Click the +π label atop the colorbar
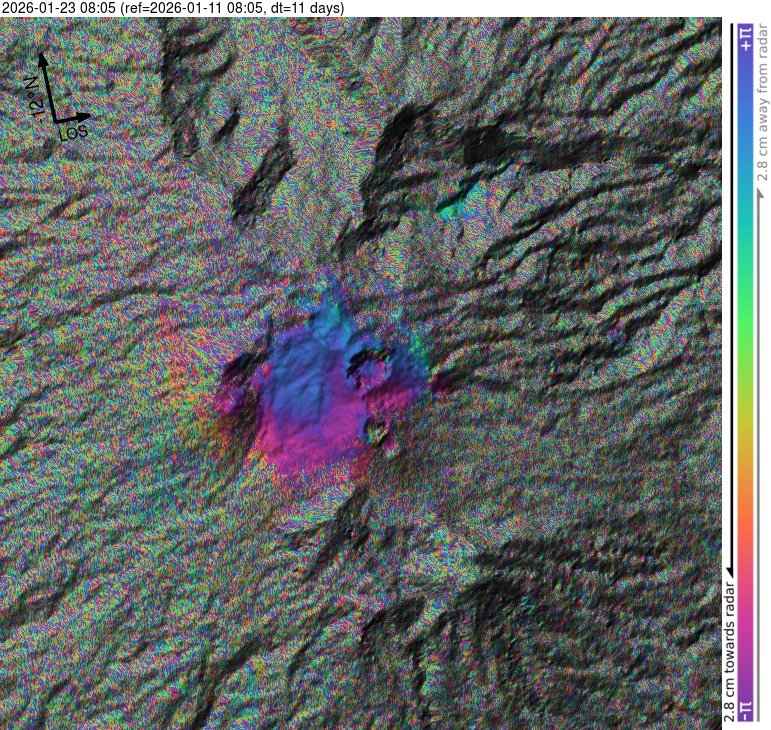 [745, 39]
